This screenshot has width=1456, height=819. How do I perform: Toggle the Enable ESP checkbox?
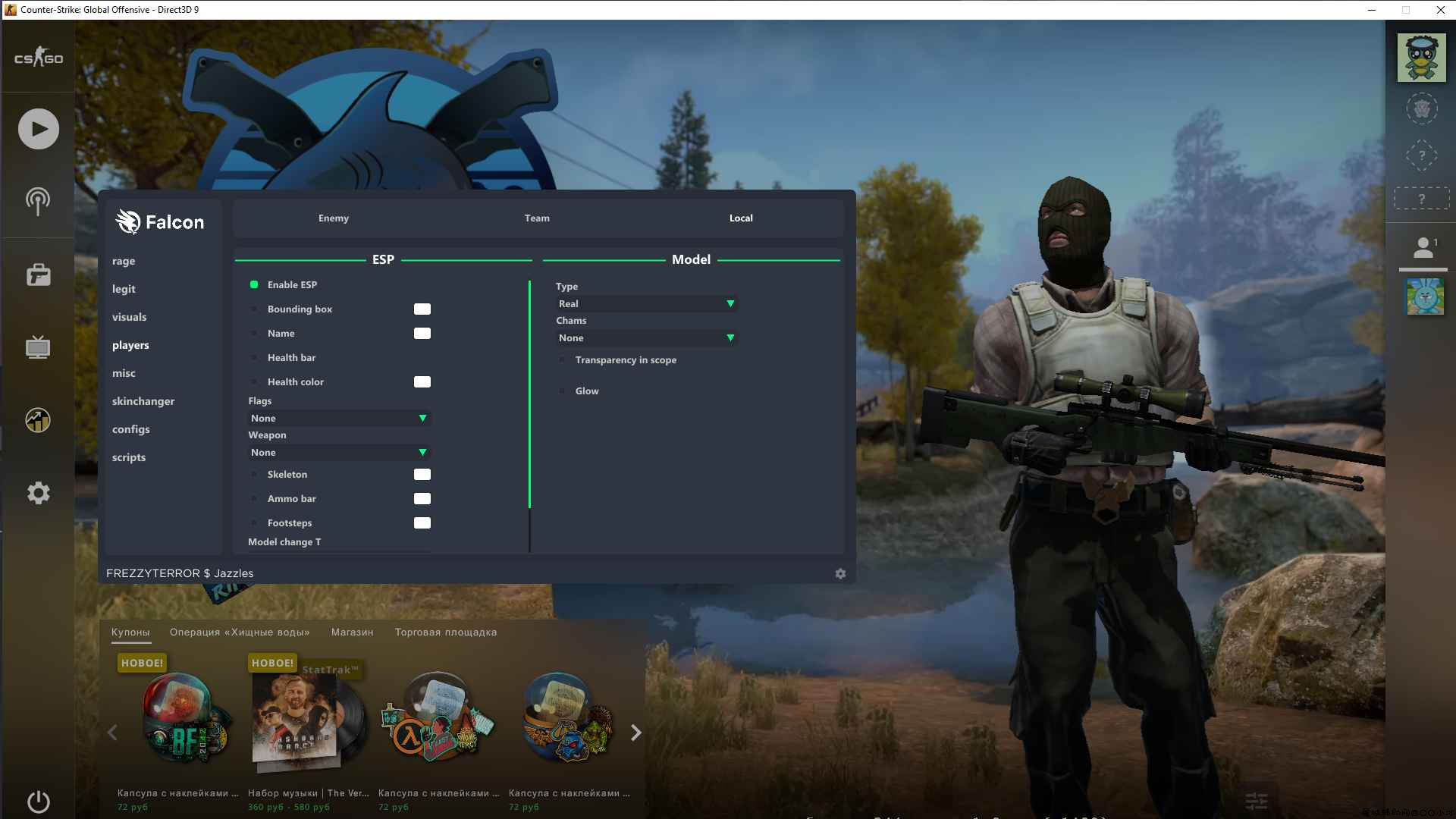click(254, 285)
